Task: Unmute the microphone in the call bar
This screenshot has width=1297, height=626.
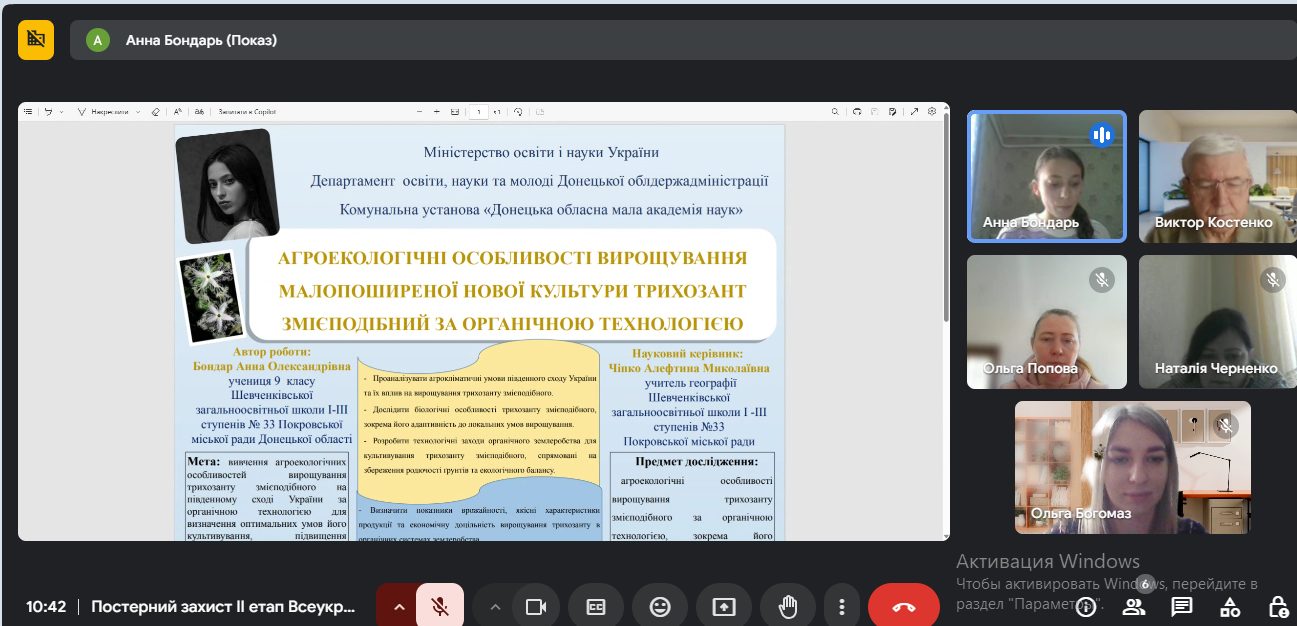Action: pyautogui.click(x=439, y=606)
